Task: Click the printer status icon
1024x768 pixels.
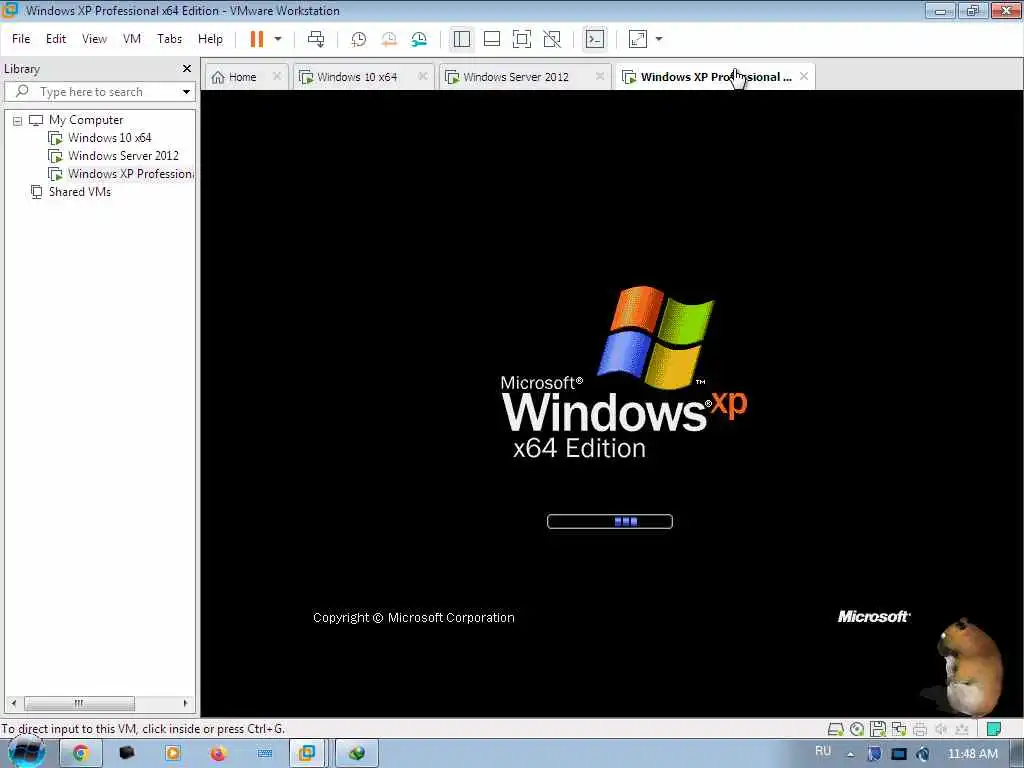Action: [920, 729]
